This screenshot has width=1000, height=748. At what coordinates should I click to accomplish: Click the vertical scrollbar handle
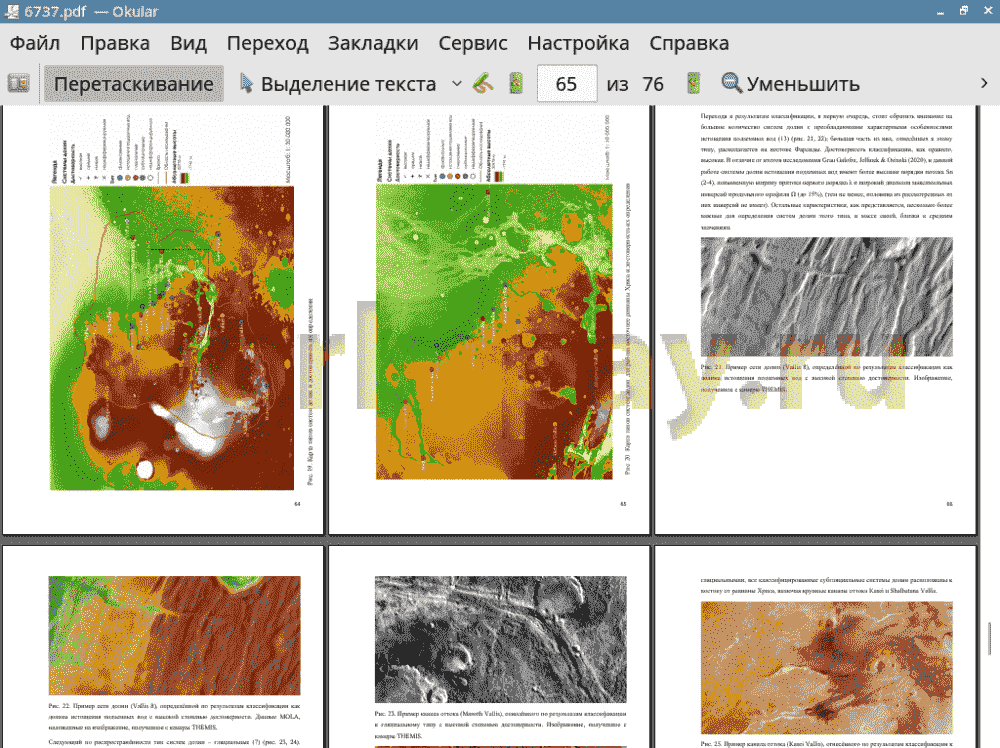tap(990, 639)
